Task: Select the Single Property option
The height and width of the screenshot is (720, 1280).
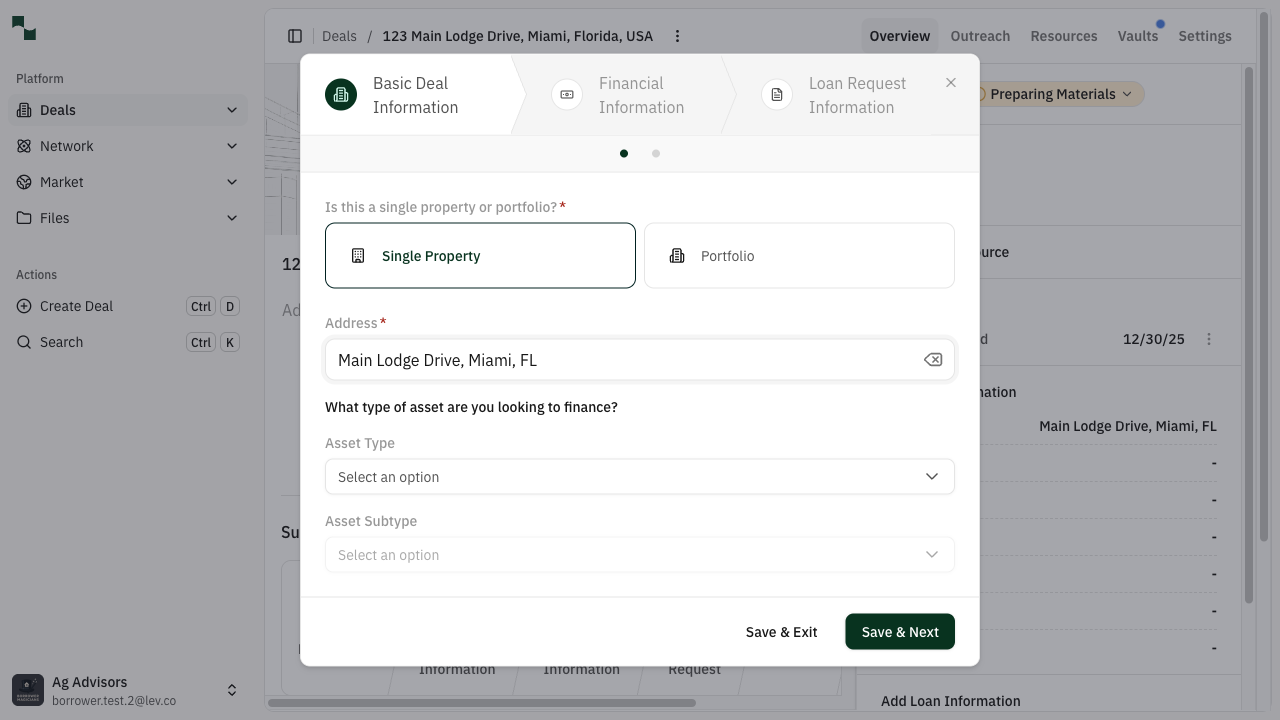Action: coord(480,255)
